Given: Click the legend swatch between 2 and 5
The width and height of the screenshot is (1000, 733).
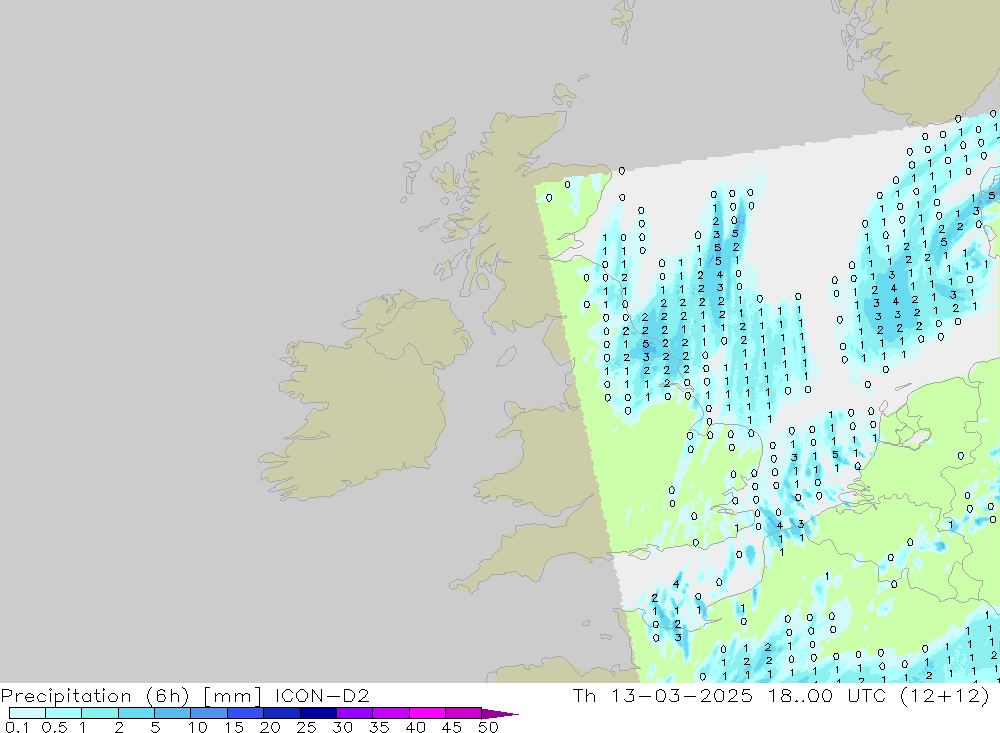Looking at the screenshot, I should pos(136,713).
